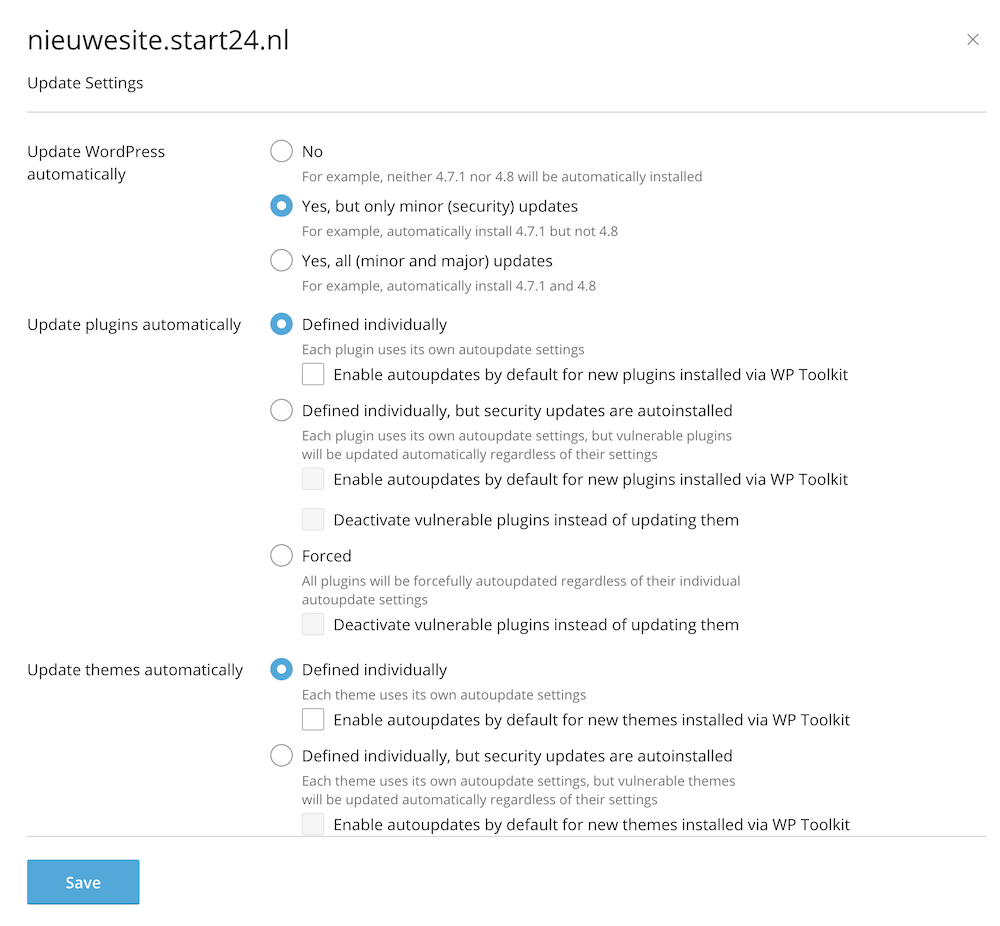1000x926 pixels.
Task: Check deactivate vulnerable plugins under Forced mode
Action: point(314,623)
